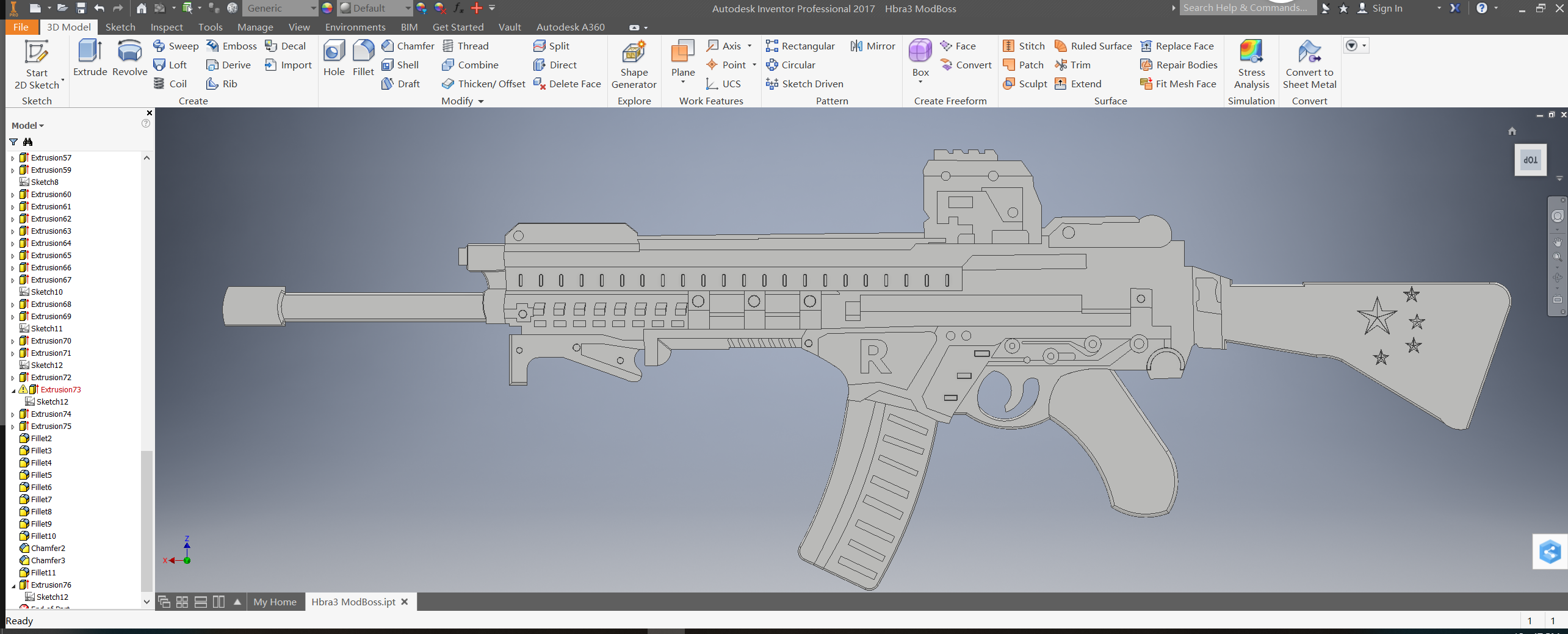Image resolution: width=1568 pixels, height=634 pixels.
Task: Select the Chamfer tool
Action: tap(406, 46)
